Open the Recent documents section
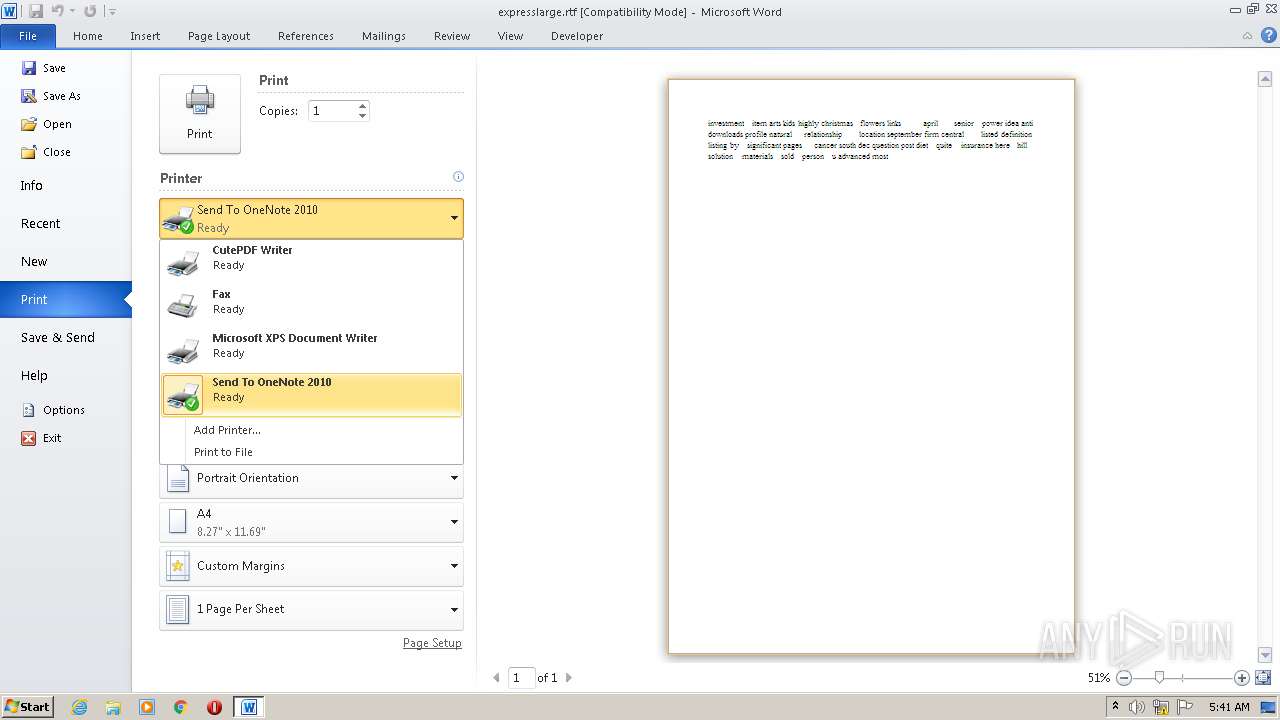 tap(65, 223)
